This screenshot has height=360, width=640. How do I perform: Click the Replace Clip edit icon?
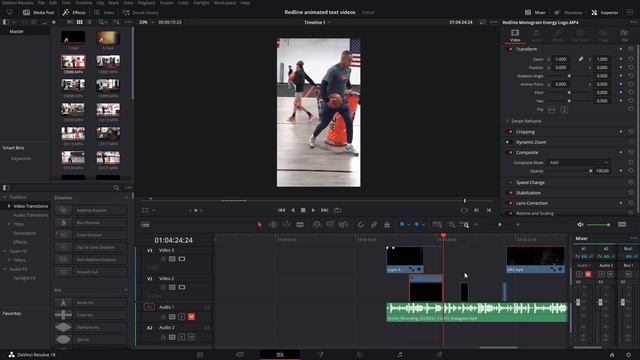tap(343, 224)
